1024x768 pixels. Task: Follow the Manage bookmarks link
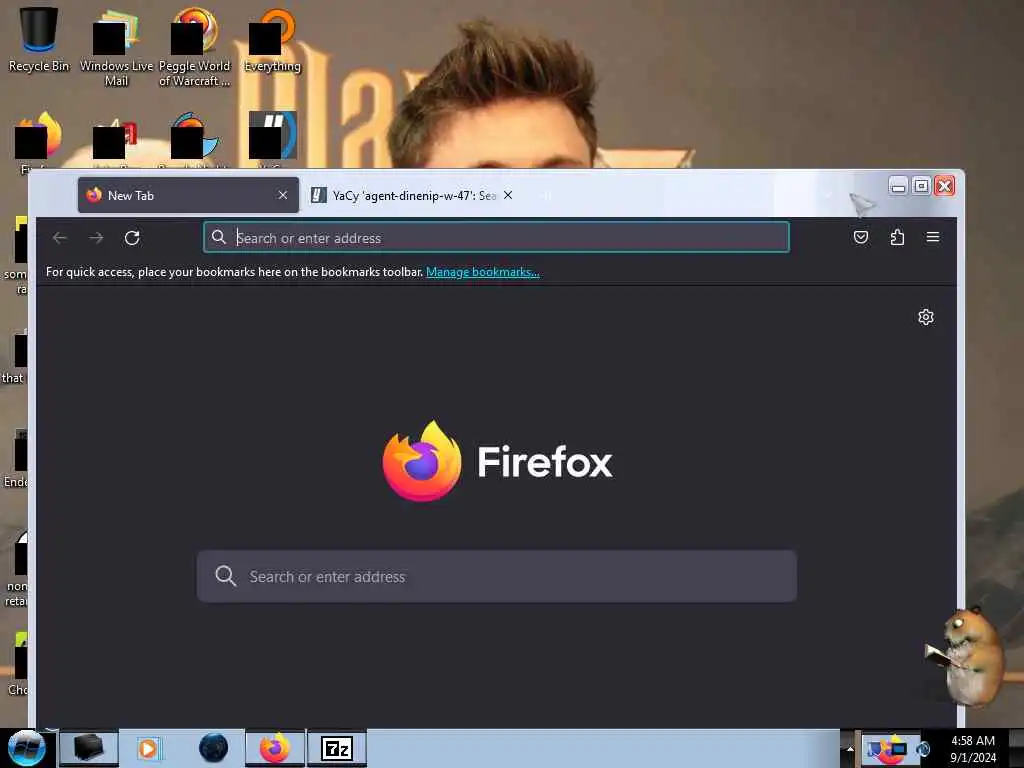(x=483, y=272)
